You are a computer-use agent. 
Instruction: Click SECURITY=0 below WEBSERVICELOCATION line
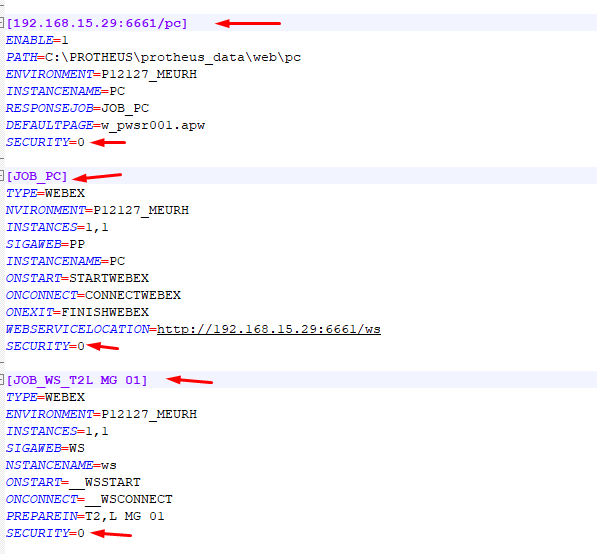coord(45,346)
